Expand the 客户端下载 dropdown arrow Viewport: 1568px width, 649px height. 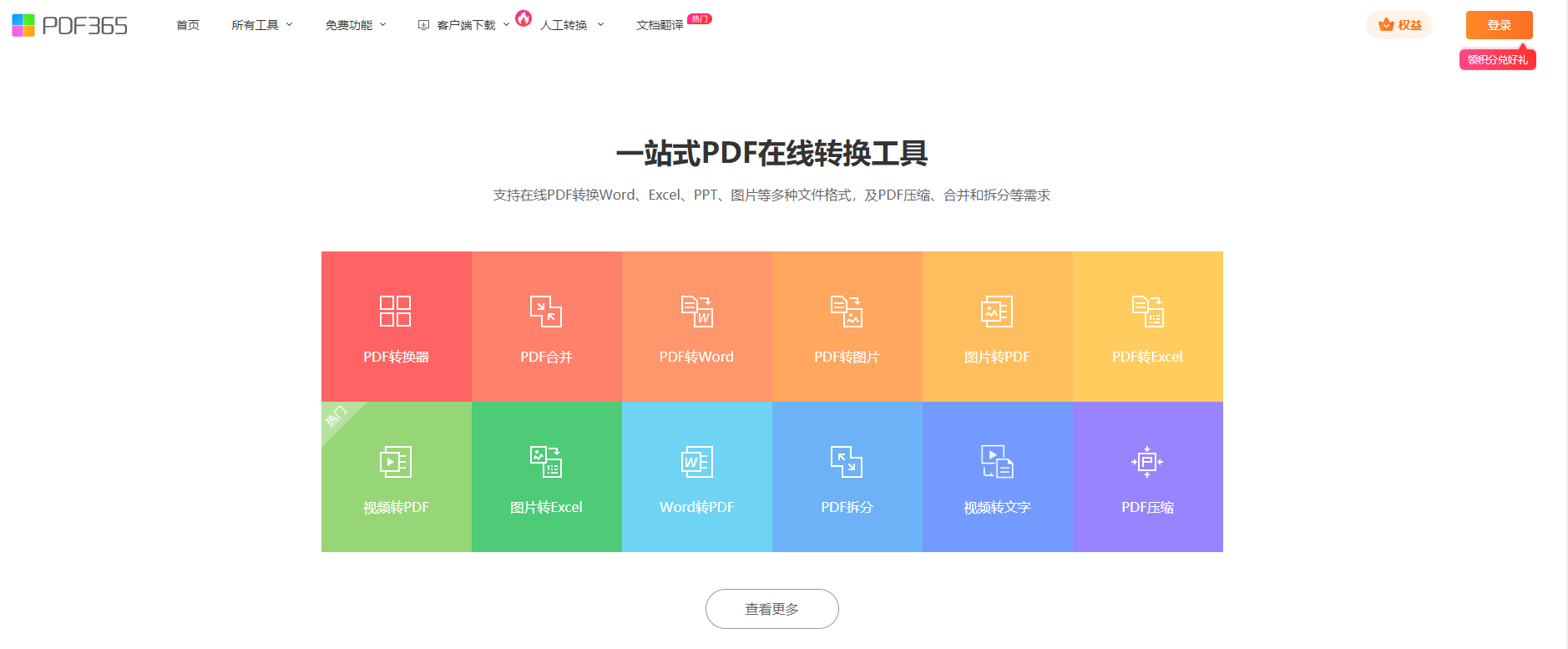click(x=506, y=25)
